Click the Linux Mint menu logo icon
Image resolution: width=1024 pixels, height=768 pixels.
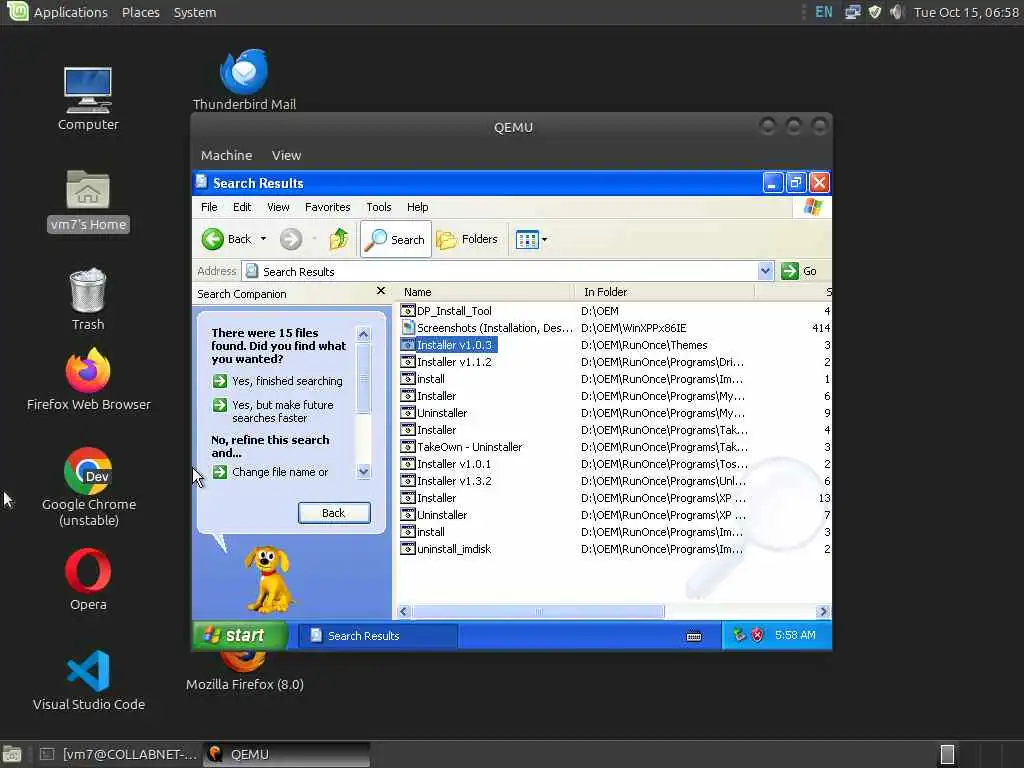[17, 11]
